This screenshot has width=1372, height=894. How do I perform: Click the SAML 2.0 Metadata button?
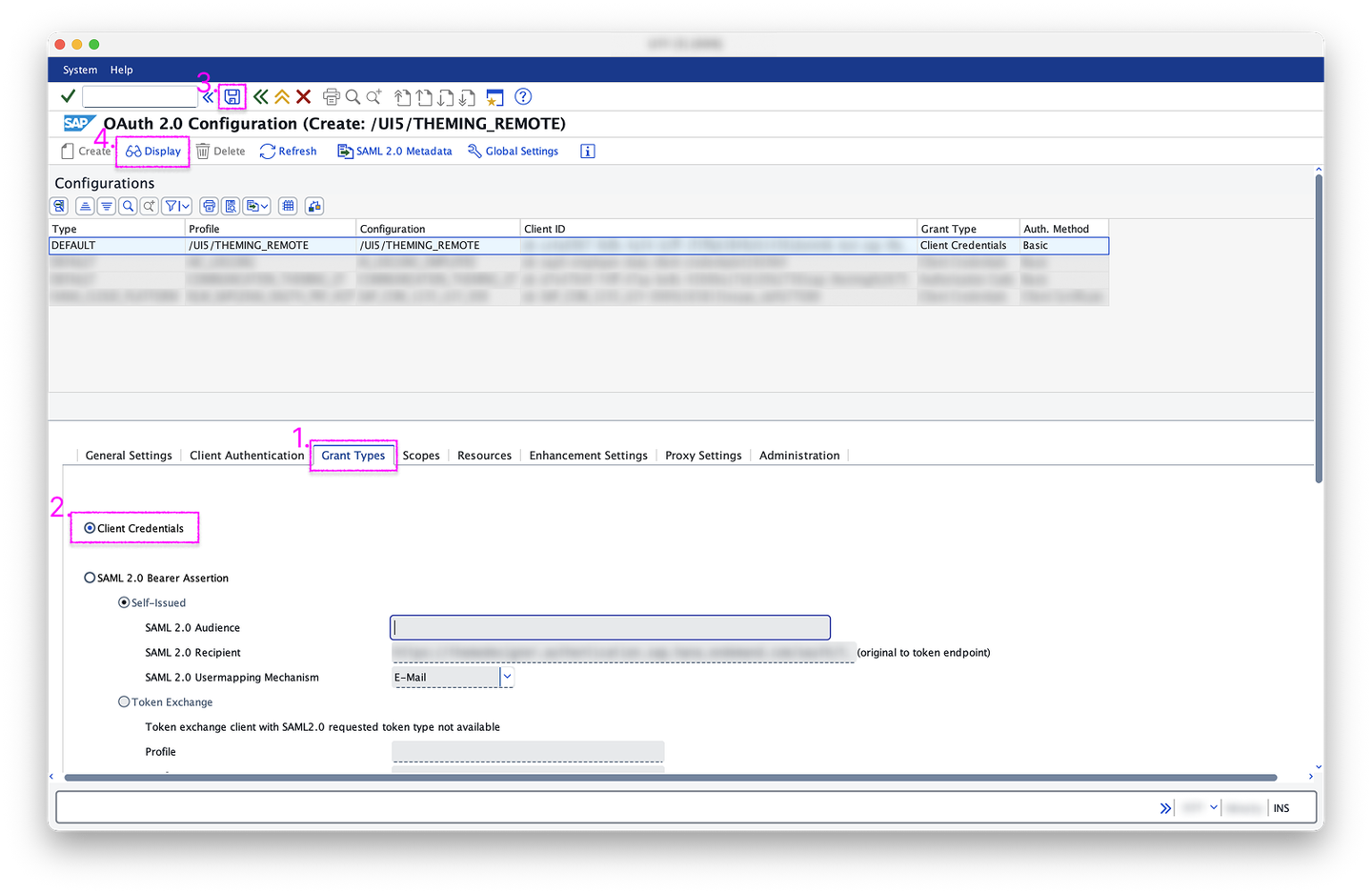(394, 152)
